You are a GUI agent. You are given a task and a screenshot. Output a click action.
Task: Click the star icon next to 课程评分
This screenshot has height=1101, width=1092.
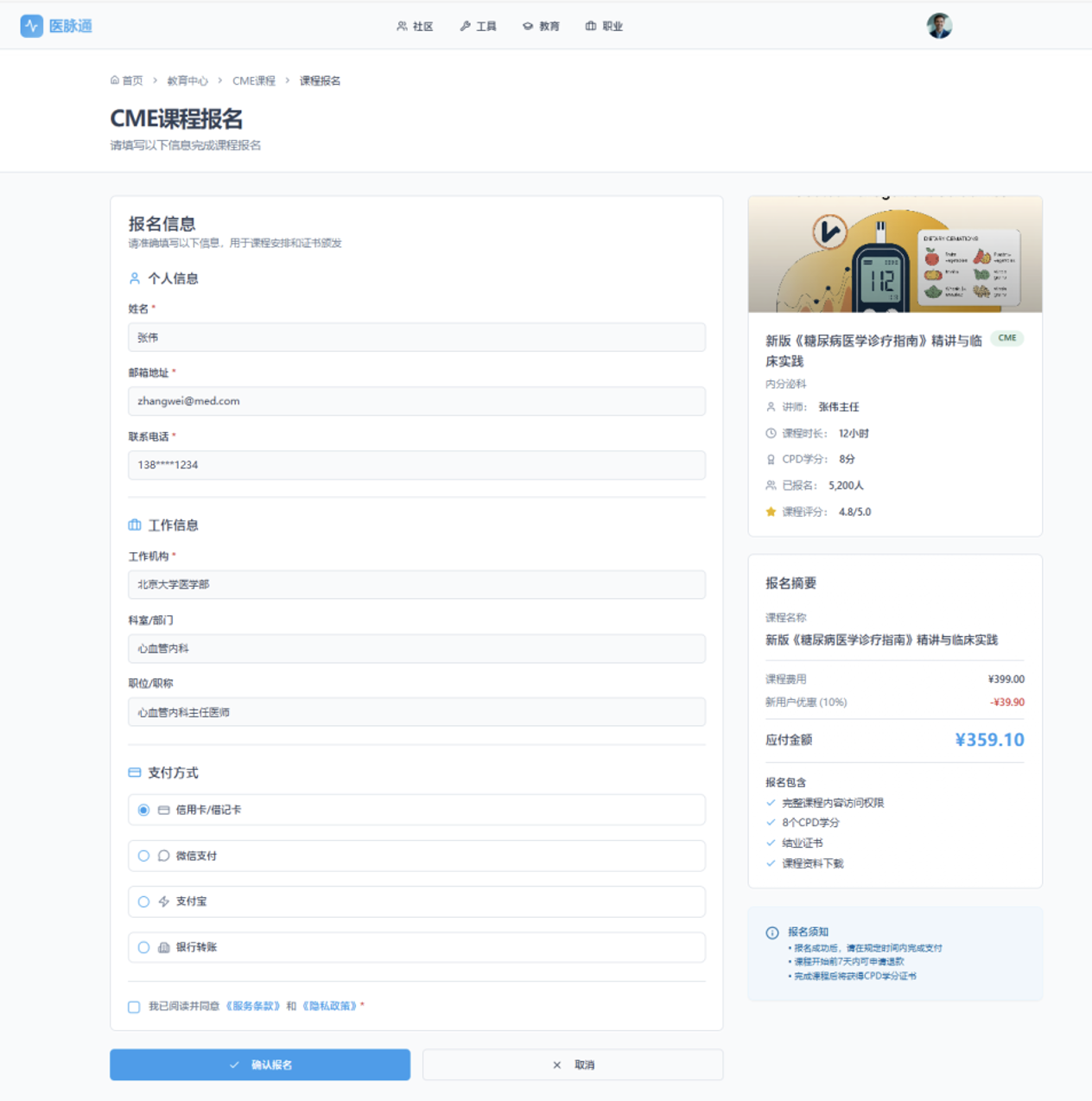771,512
